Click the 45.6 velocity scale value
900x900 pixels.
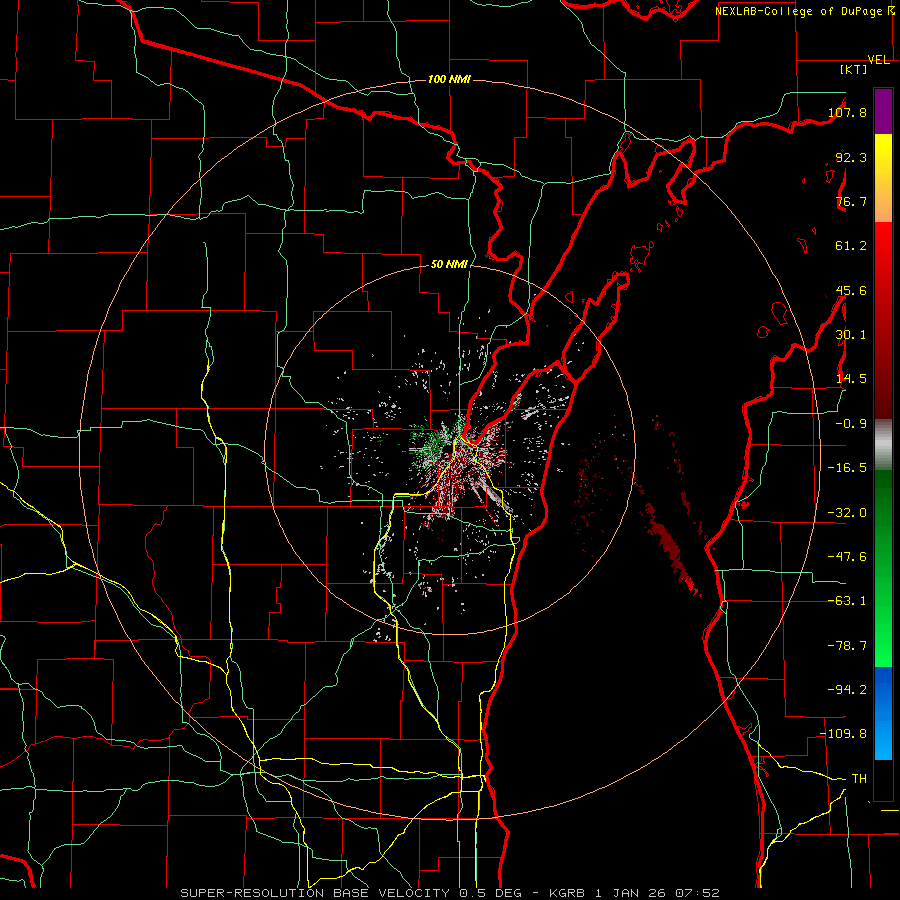851,290
